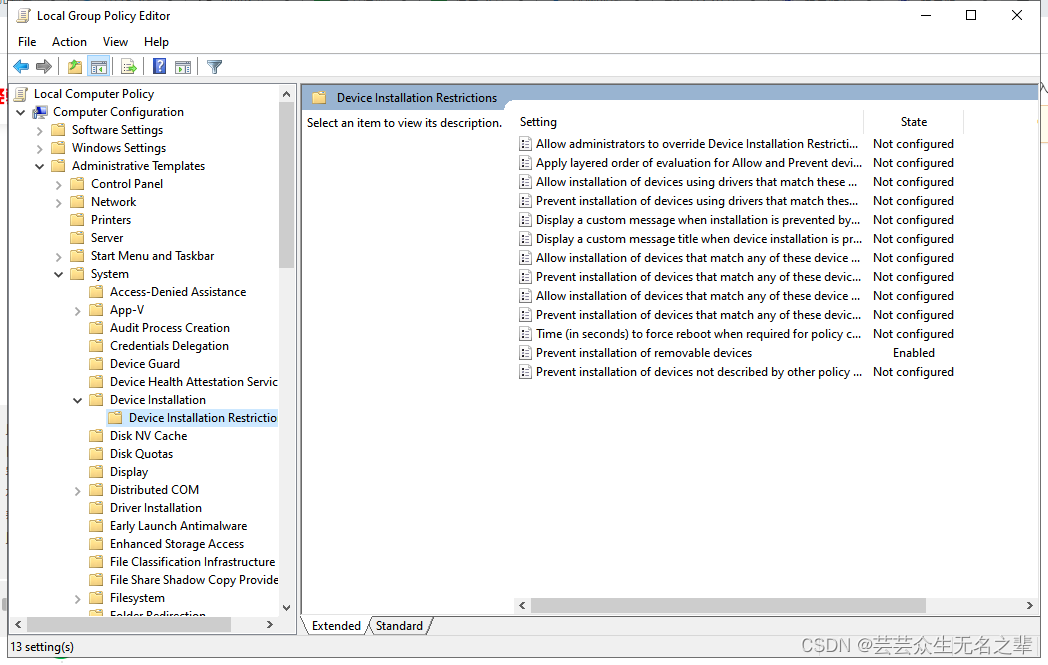Open the File menu

[x=27, y=42]
